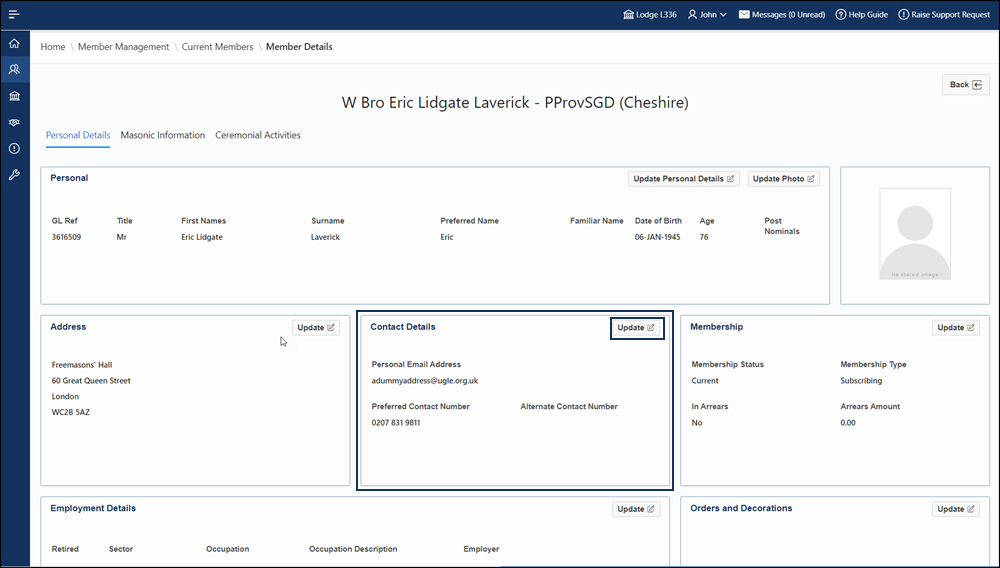Click the exclamation alert icon in sidebar
Image resolution: width=1000 pixels, height=568 pixels.
click(x=14, y=148)
